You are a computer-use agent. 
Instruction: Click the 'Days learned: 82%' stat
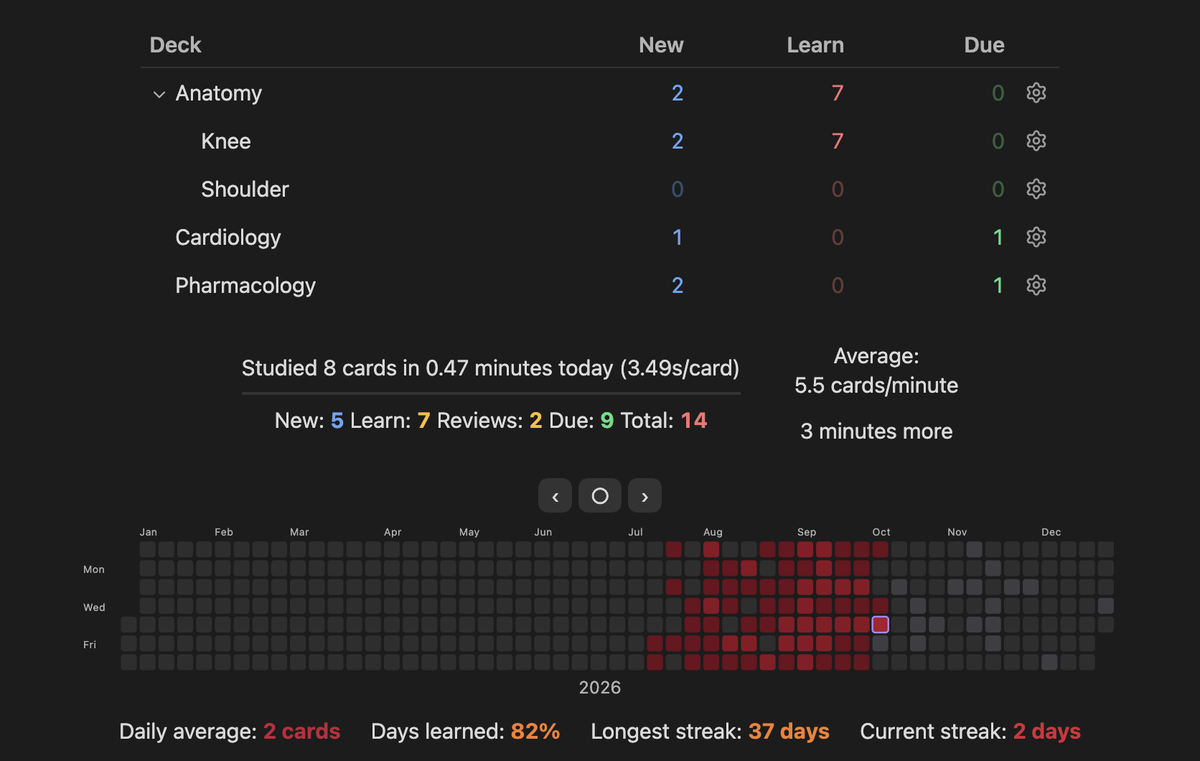pos(465,731)
